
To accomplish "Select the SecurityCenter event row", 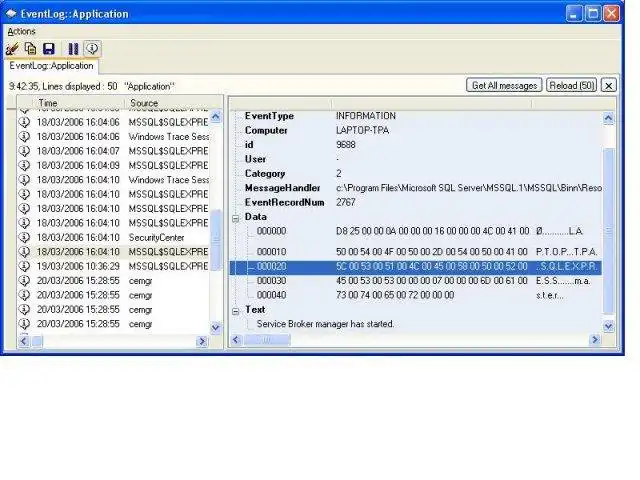I will pyautogui.click(x=113, y=238).
